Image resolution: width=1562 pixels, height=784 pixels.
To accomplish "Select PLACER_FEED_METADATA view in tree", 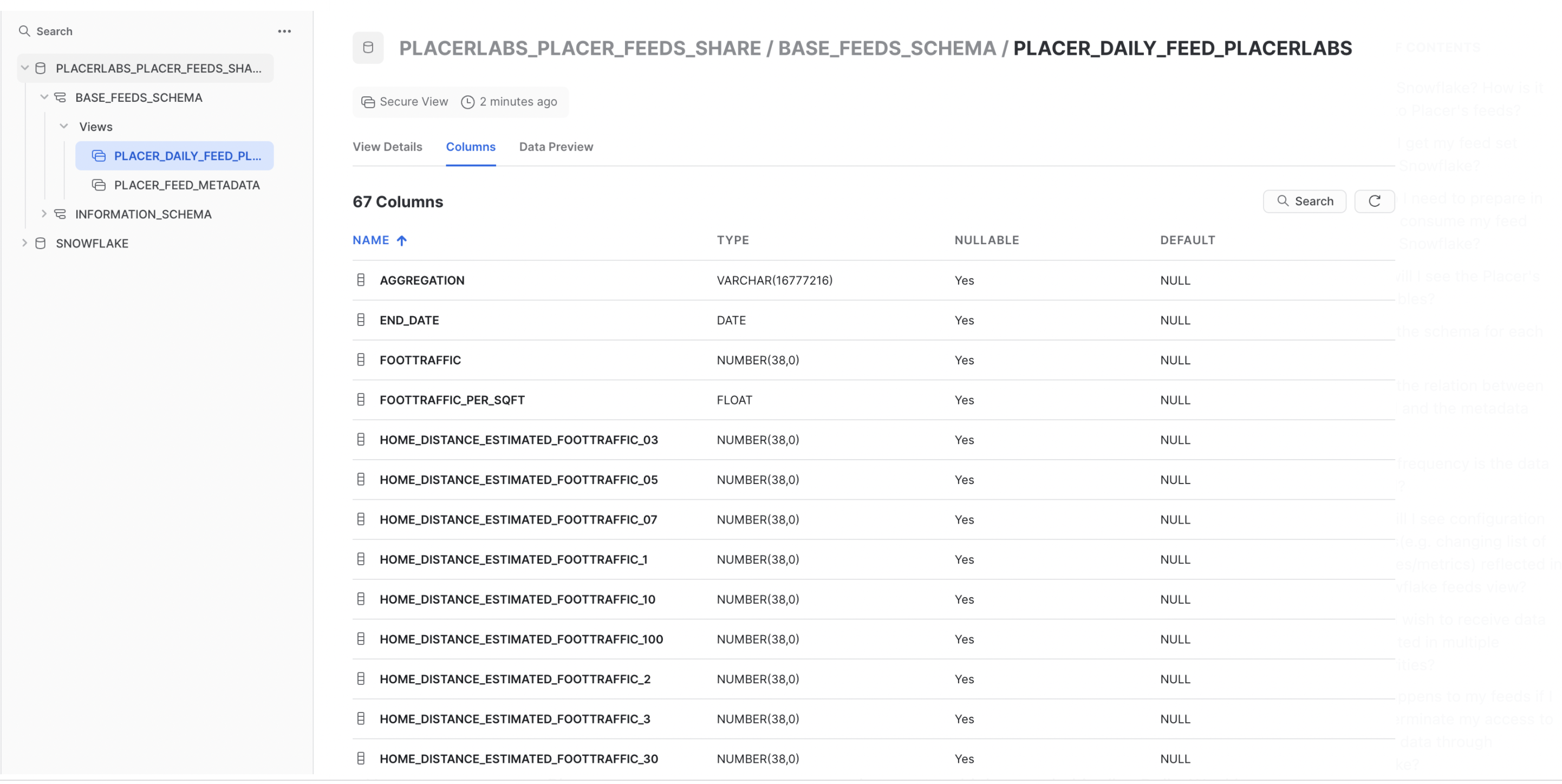I will 187,185.
